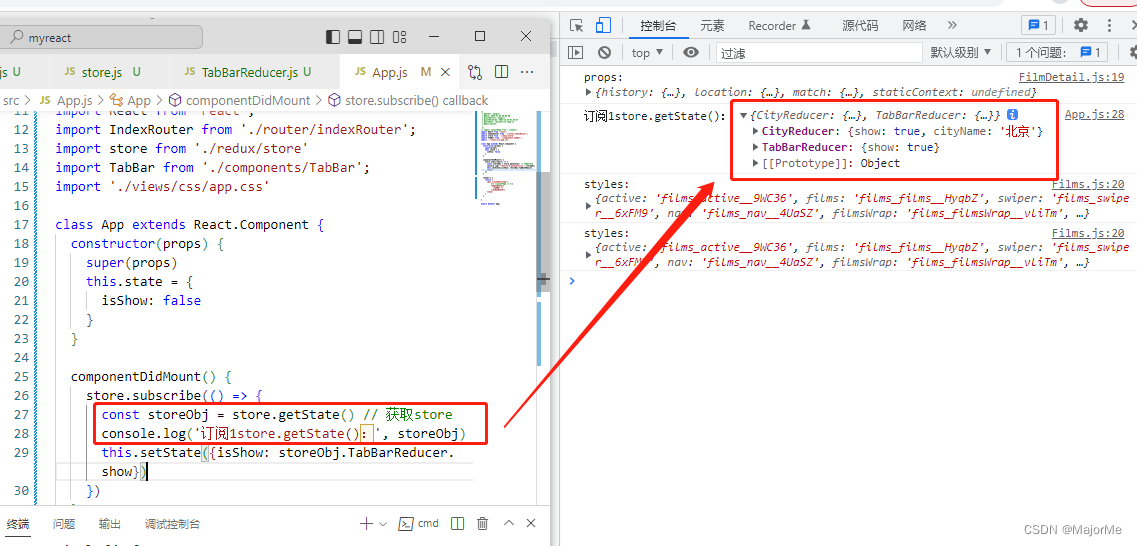
Task: Expand the [[Prototype]] entry
Action: (756, 163)
